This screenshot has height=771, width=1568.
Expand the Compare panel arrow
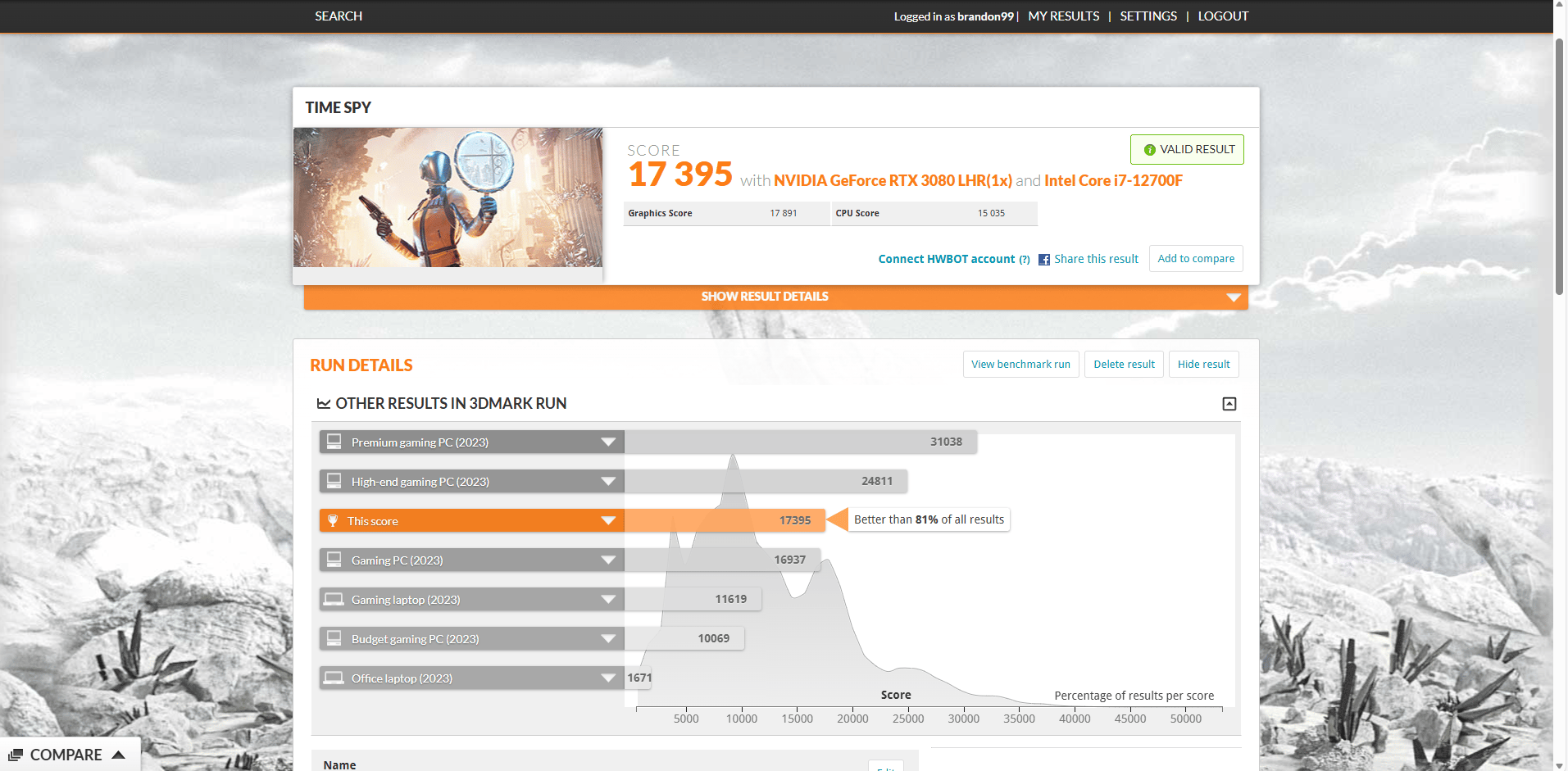(119, 755)
